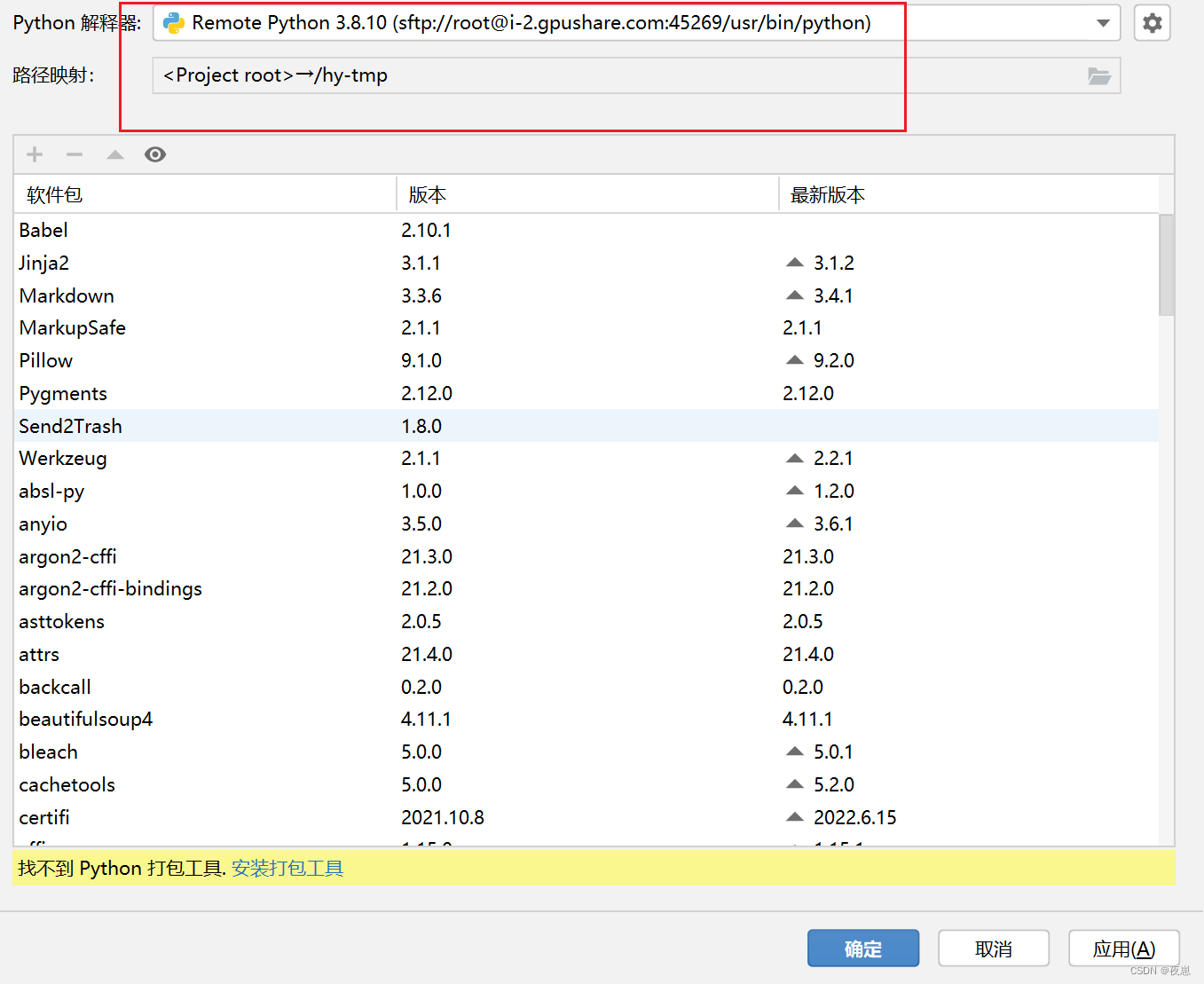The image size is (1204, 984).
Task: Select the MarkupSafe package row
Action: point(586,328)
